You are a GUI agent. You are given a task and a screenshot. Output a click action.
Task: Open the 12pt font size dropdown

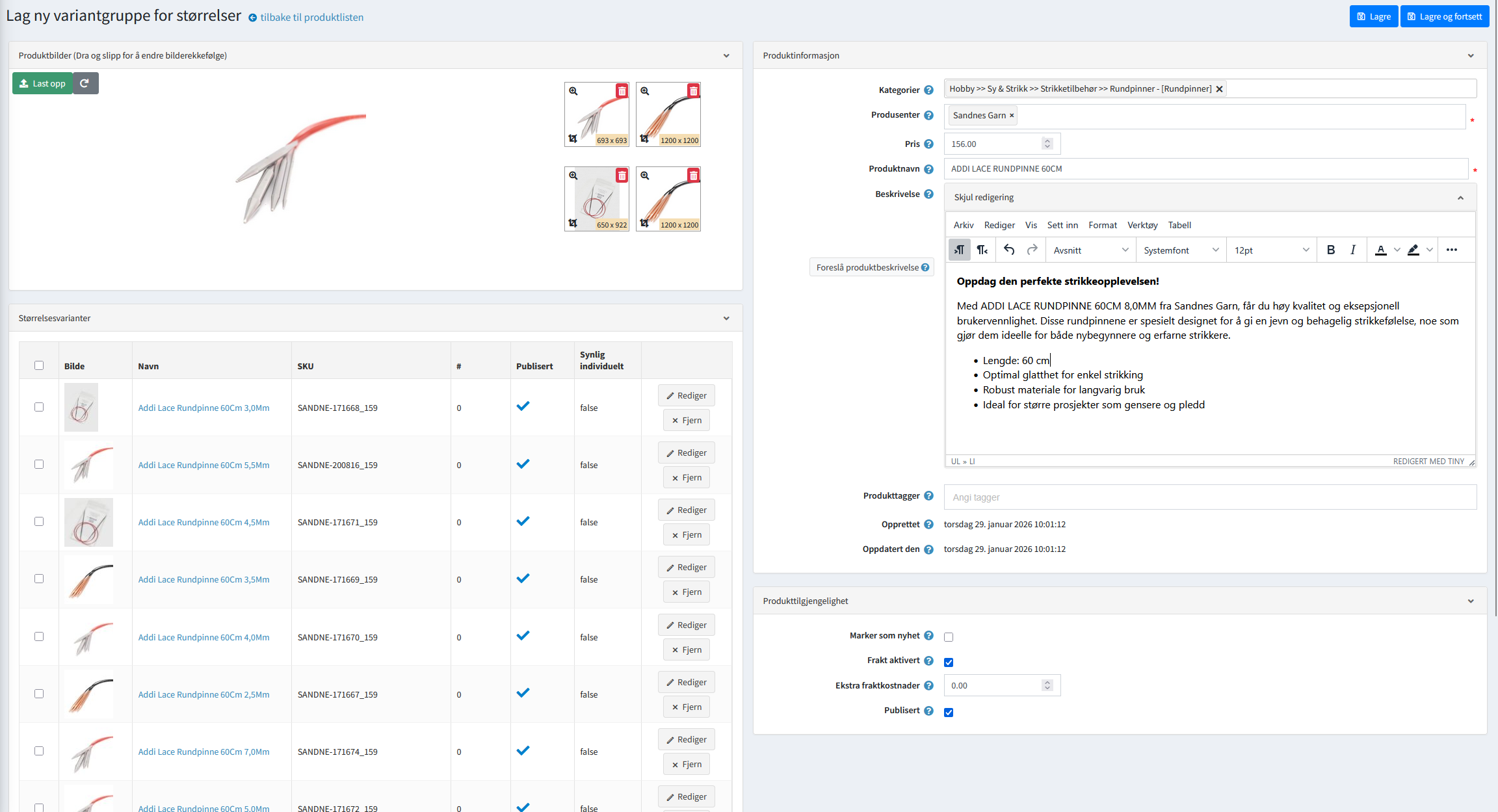[1271, 250]
